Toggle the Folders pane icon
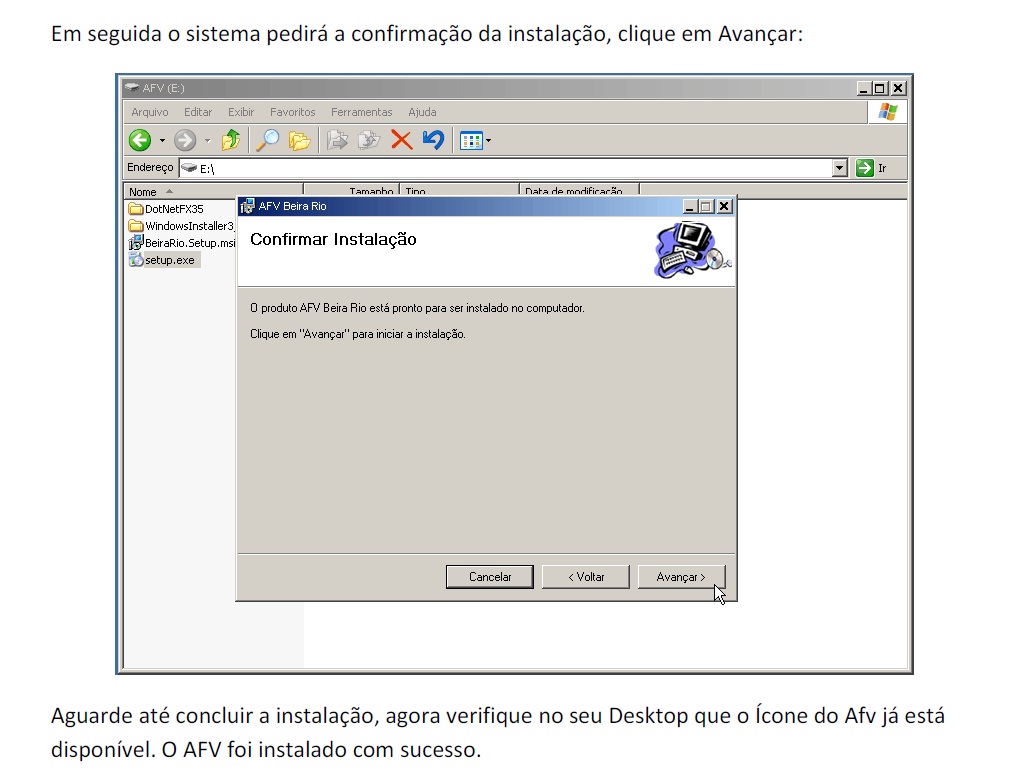The image size is (1016, 783). pyautogui.click(x=299, y=140)
